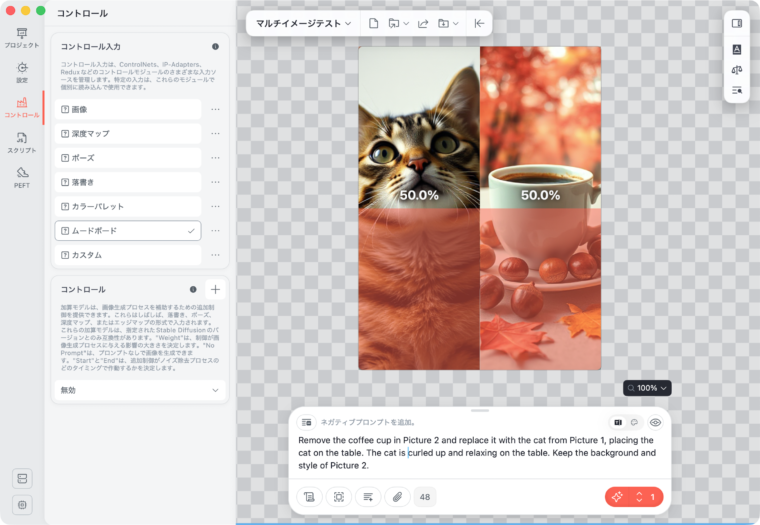The image size is (760, 525).
Task: Click the new document icon in the top toolbar
Action: 373,23
